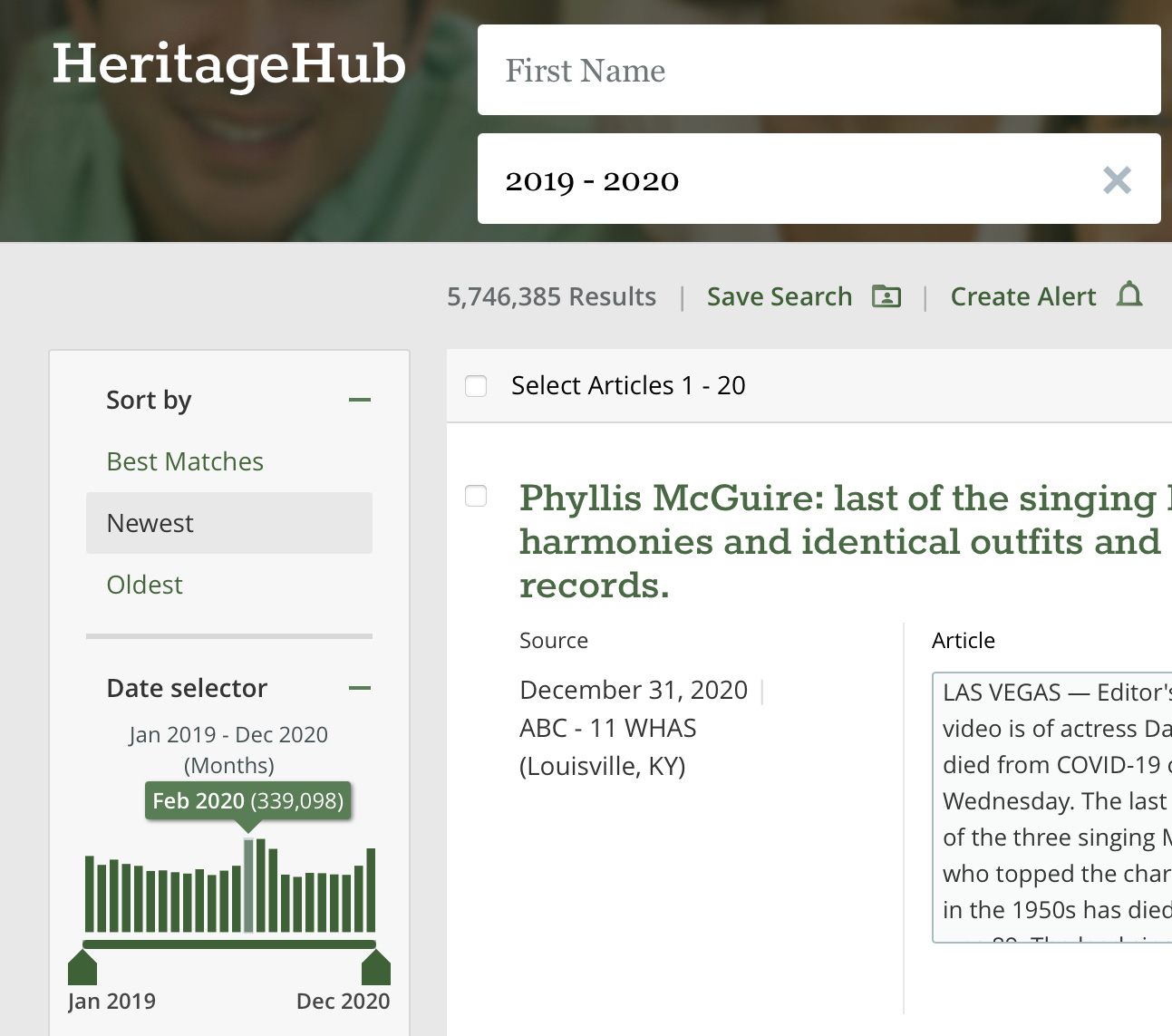Click the first histogram bar for Jan 2019
The image size is (1172, 1036).
90,894
